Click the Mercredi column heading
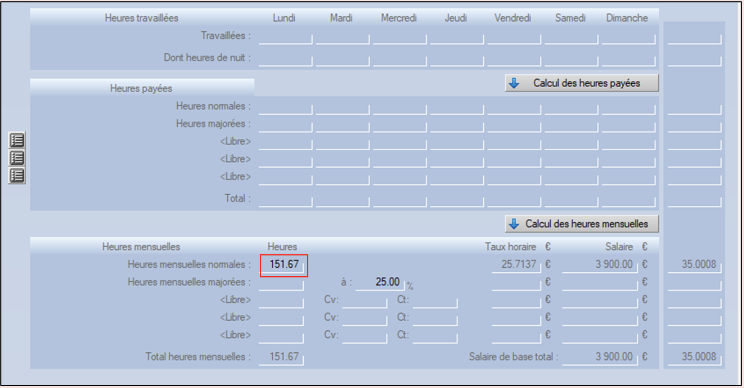This screenshot has width=744, height=388. pos(399,18)
